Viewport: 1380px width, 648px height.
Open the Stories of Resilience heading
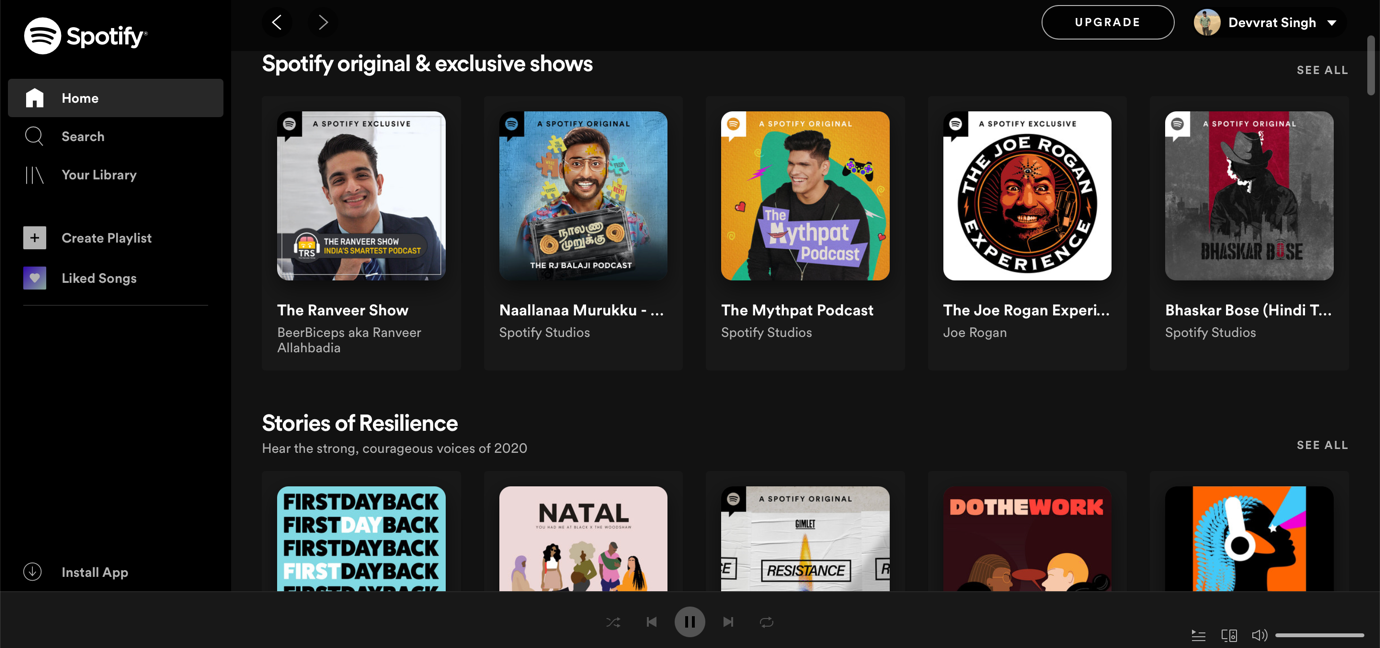(360, 423)
